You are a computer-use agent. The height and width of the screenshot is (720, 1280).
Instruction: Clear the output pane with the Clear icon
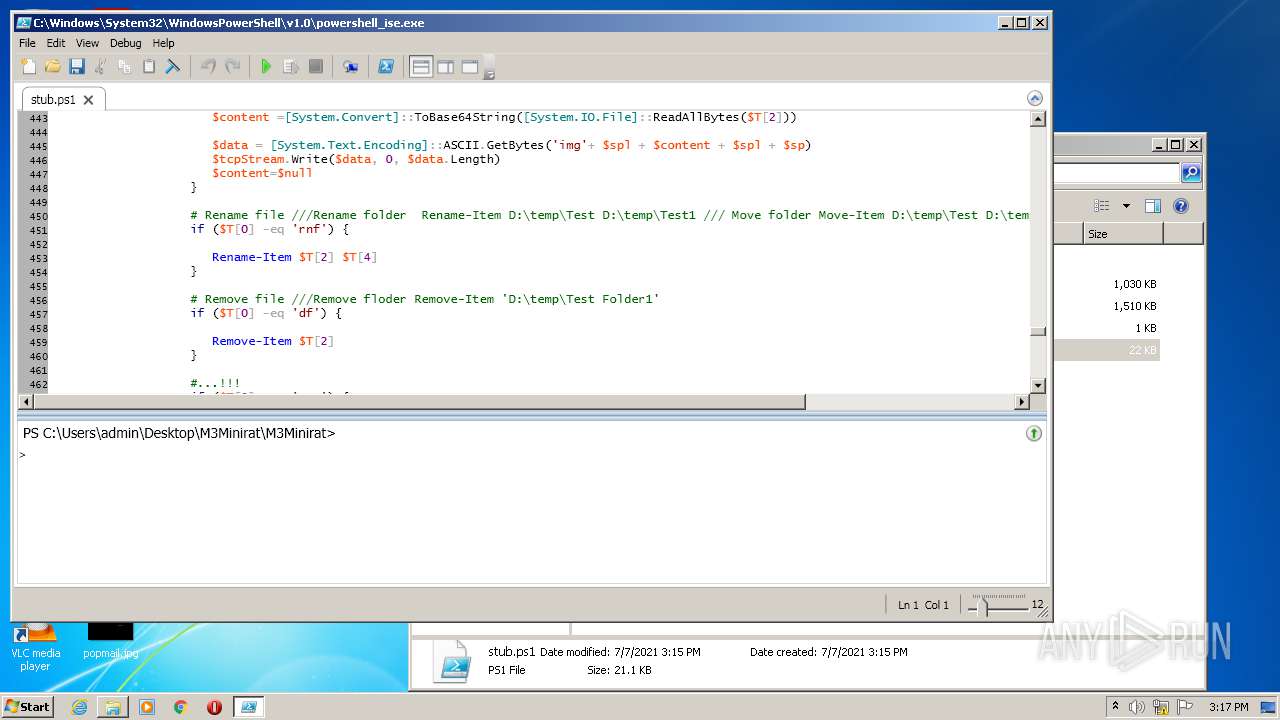173,67
